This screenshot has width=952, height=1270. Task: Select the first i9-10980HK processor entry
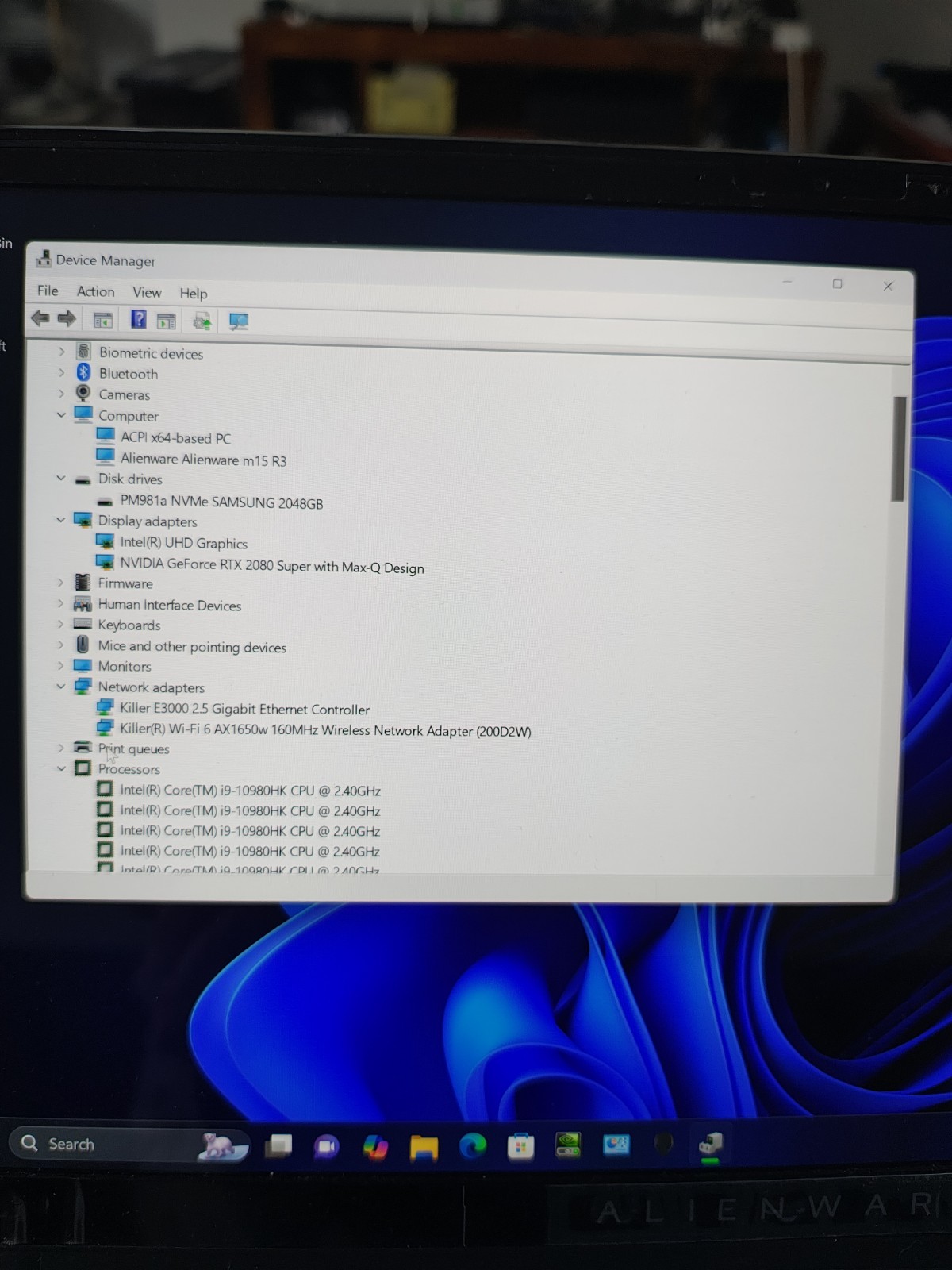pos(250,791)
